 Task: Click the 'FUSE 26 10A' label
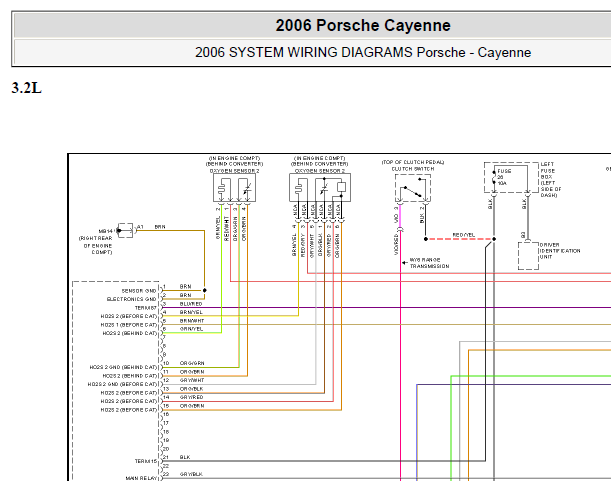coord(504,177)
